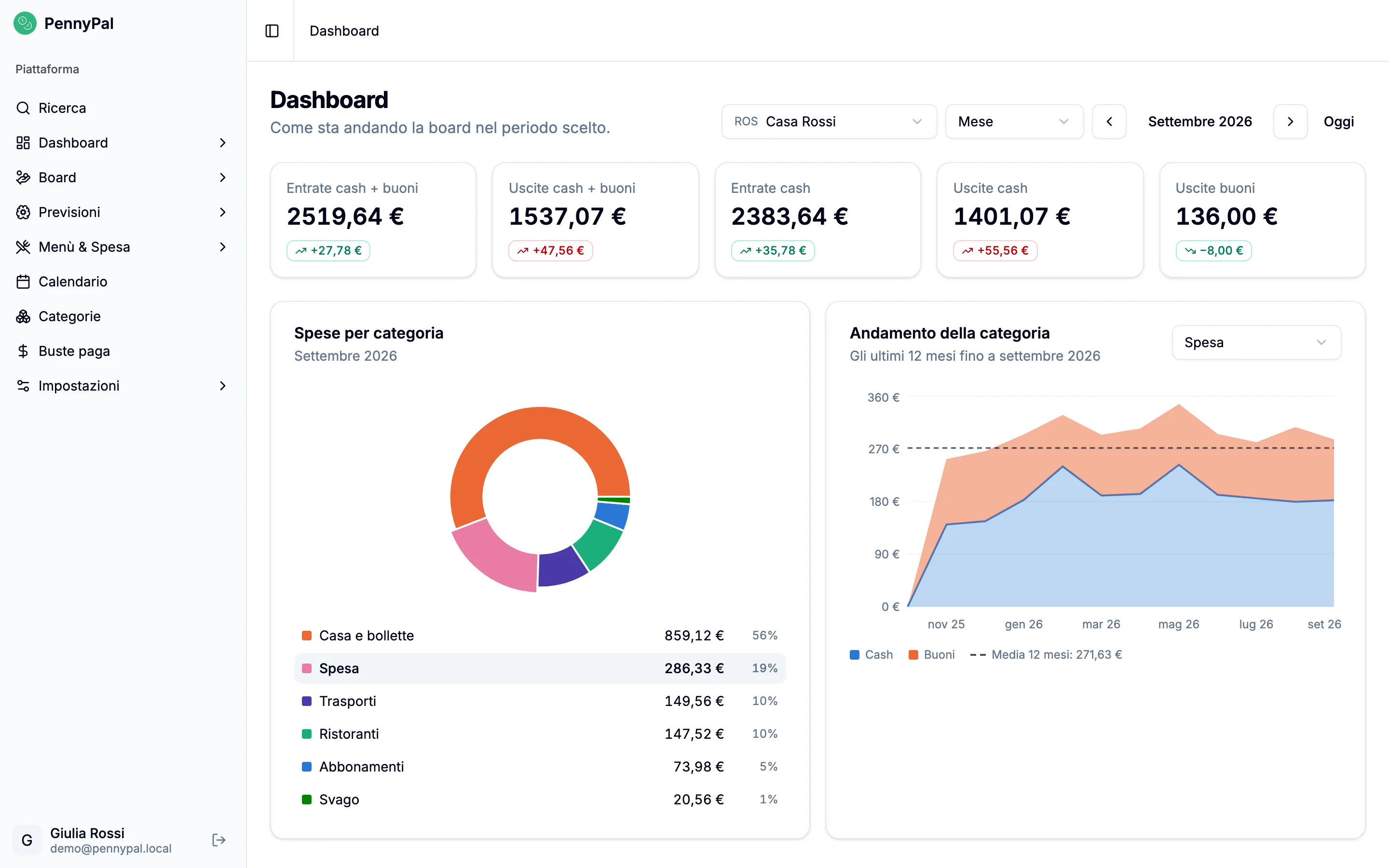Screen dimensions: 1389x868
Task: Open Buste paga in the sidebar
Action: [122, 352]
